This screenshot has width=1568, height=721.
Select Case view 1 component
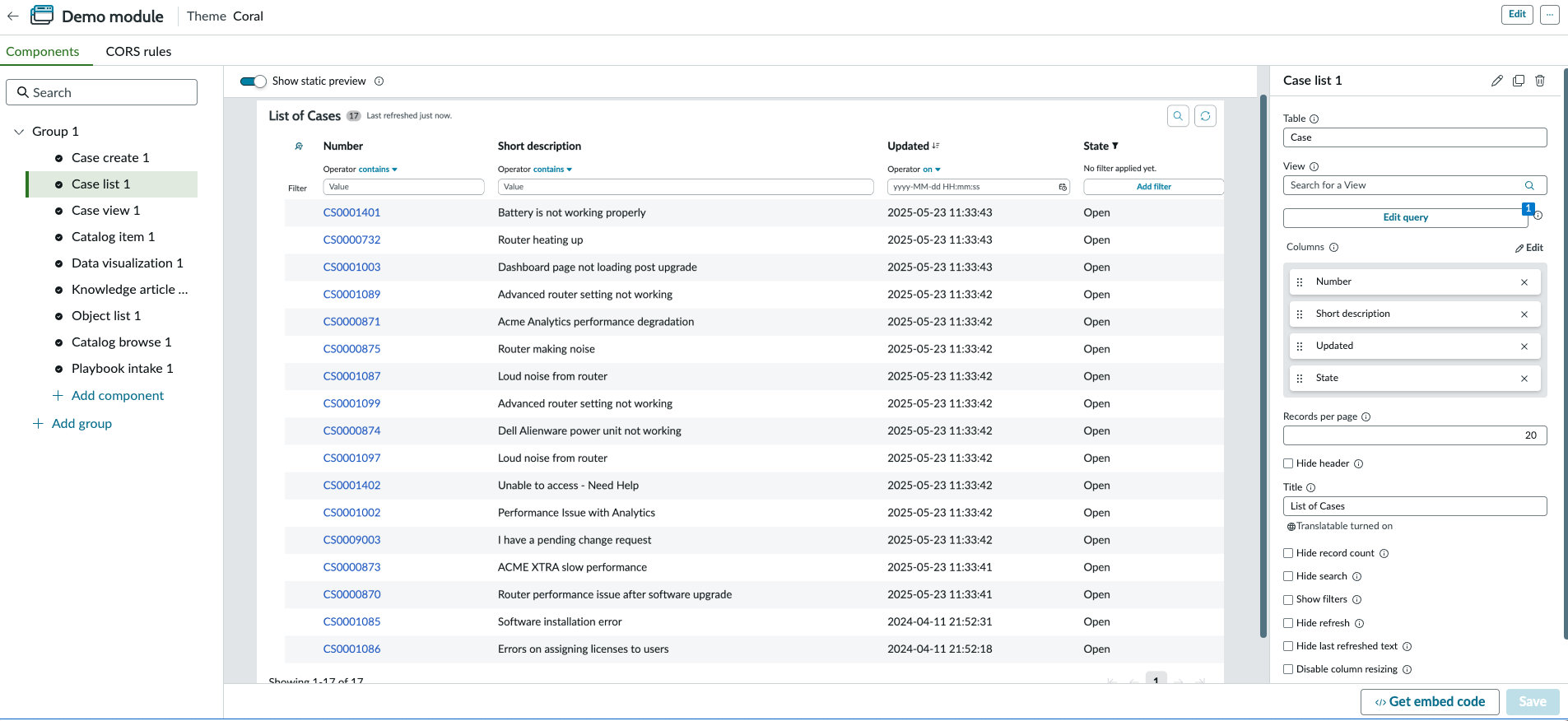[105, 211]
